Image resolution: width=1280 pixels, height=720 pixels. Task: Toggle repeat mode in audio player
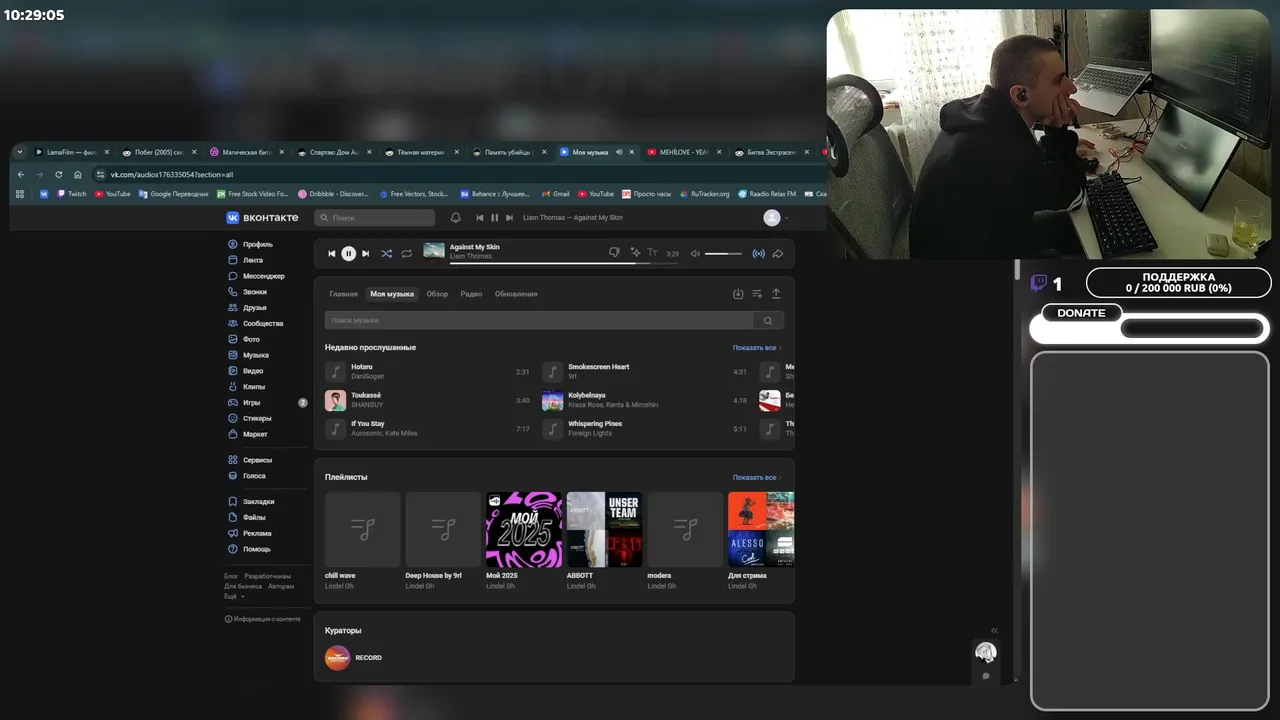point(407,254)
